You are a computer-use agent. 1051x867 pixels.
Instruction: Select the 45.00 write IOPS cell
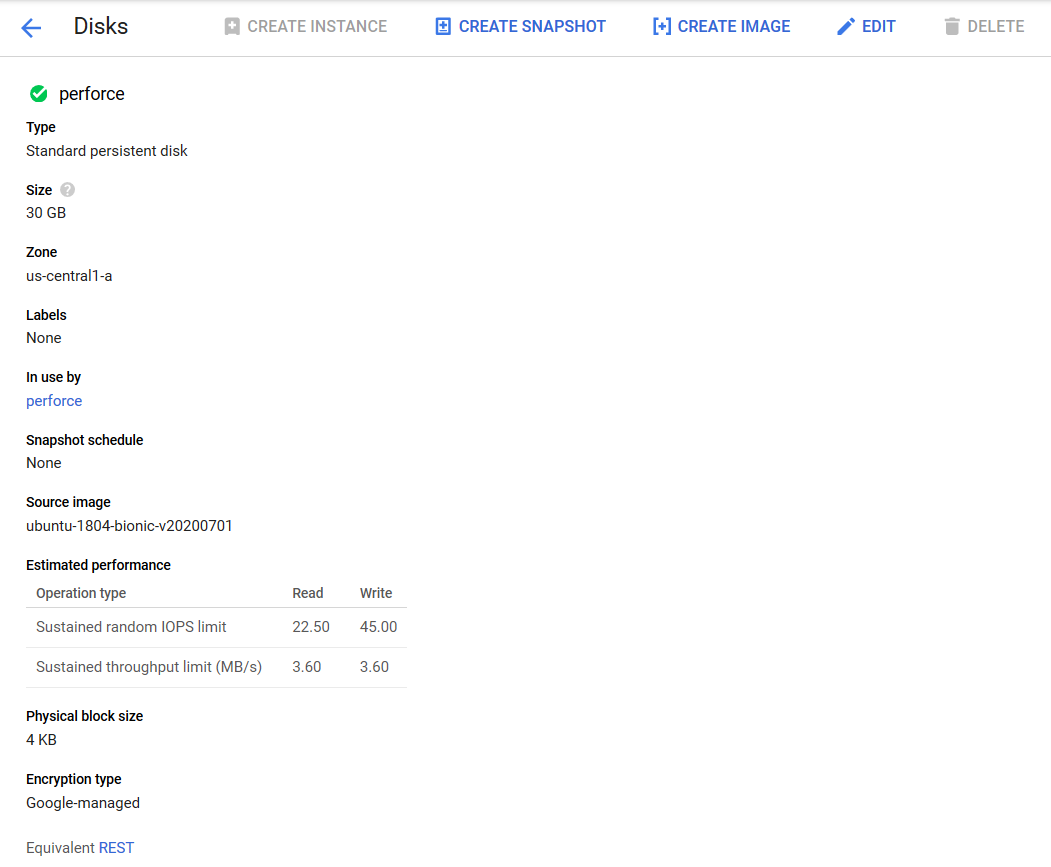(379, 627)
